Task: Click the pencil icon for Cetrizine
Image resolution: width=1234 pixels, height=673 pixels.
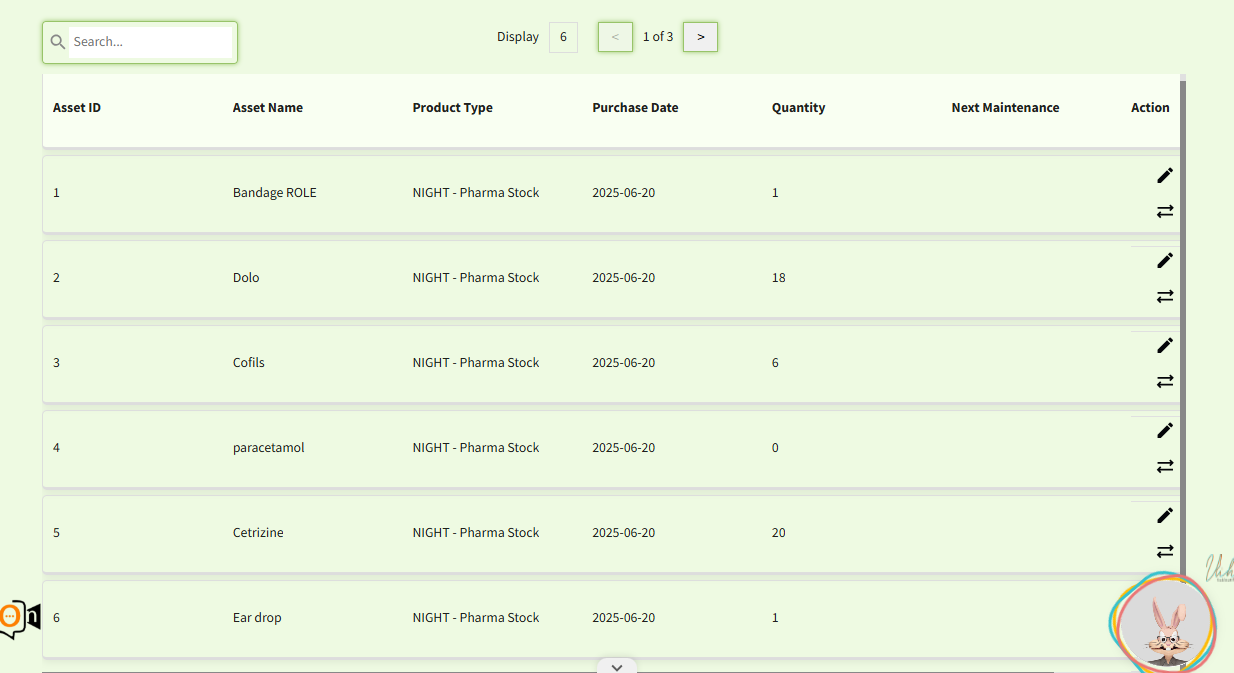Action: click(x=1165, y=515)
